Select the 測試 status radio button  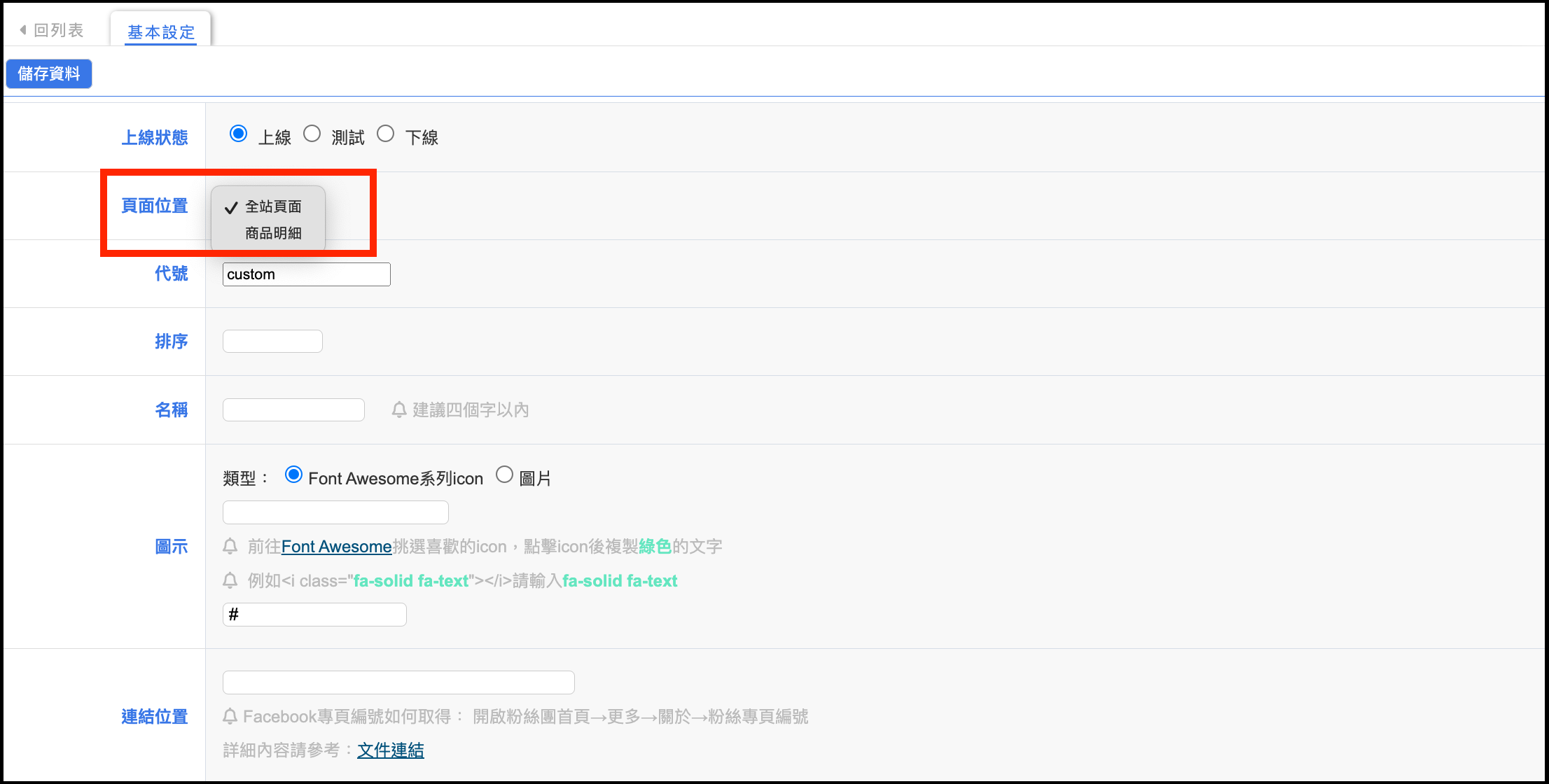tap(312, 134)
